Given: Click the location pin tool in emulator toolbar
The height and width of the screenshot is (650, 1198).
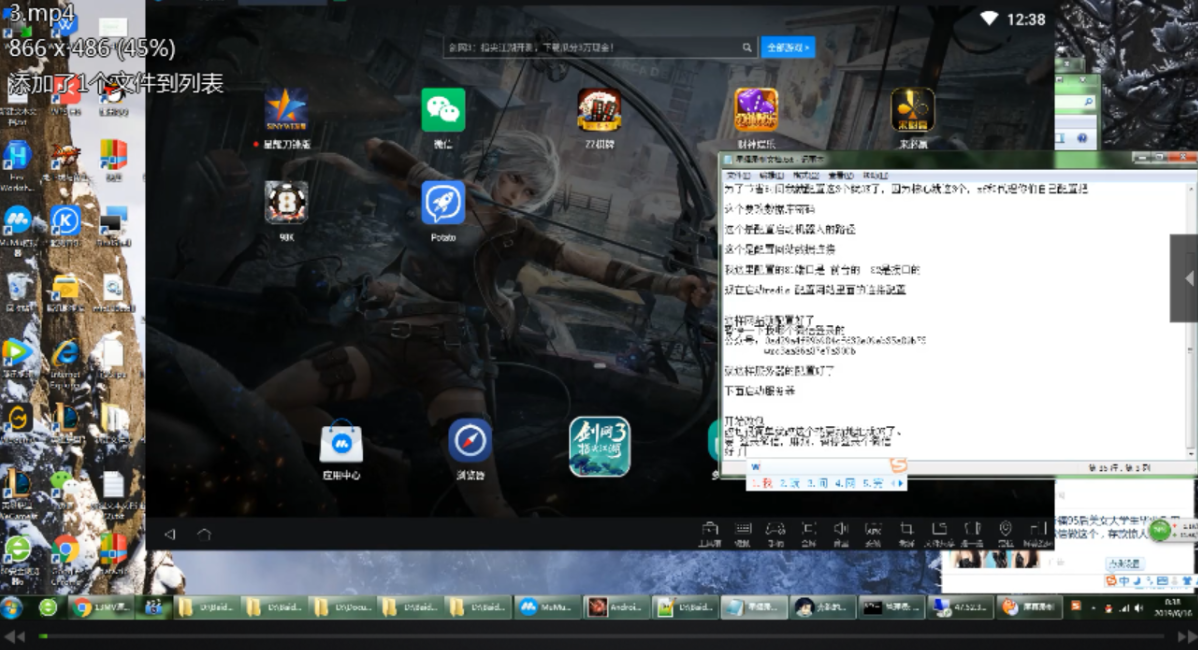Looking at the screenshot, I should coord(1005,533).
